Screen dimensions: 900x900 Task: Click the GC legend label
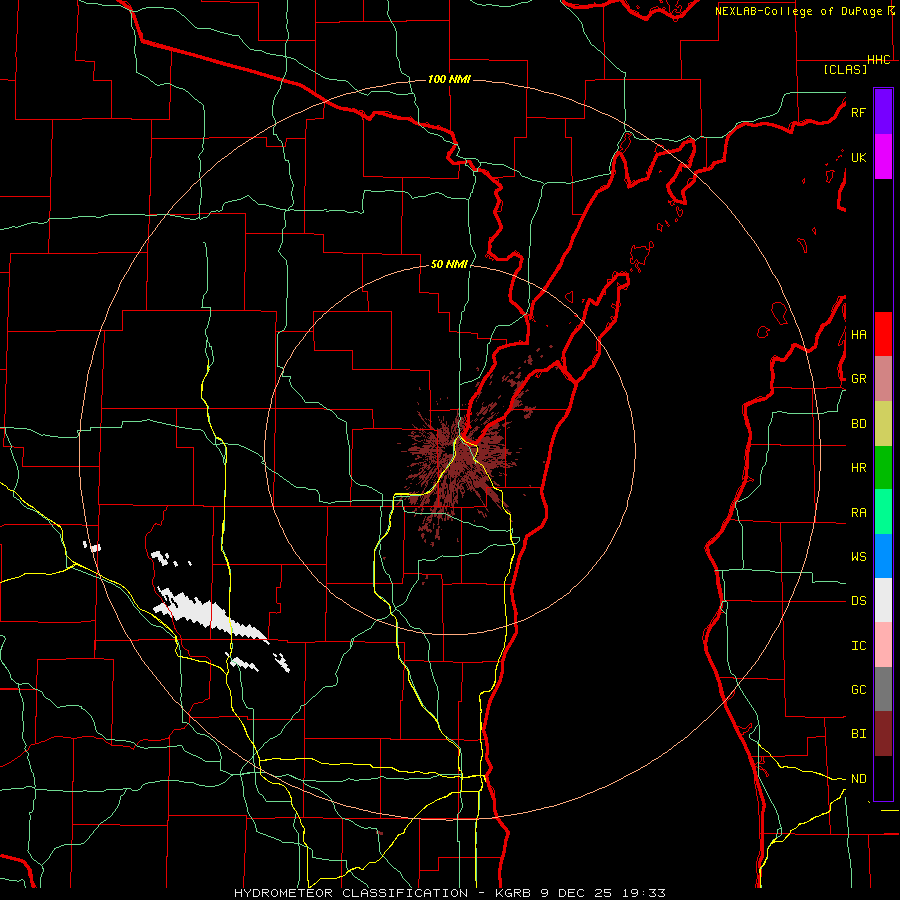[858, 690]
